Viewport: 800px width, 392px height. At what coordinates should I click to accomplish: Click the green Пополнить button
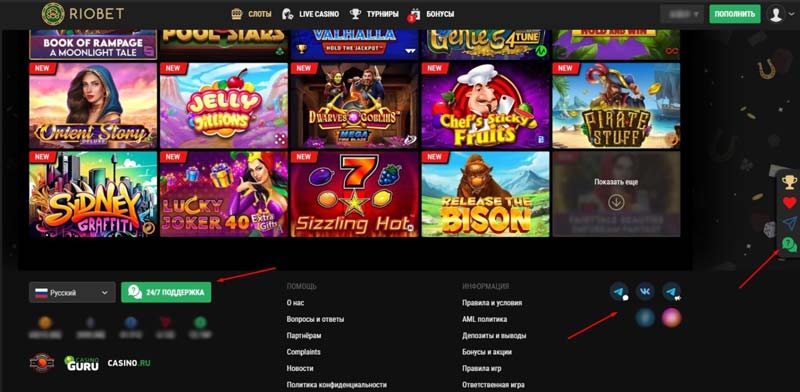coord(735,14)
